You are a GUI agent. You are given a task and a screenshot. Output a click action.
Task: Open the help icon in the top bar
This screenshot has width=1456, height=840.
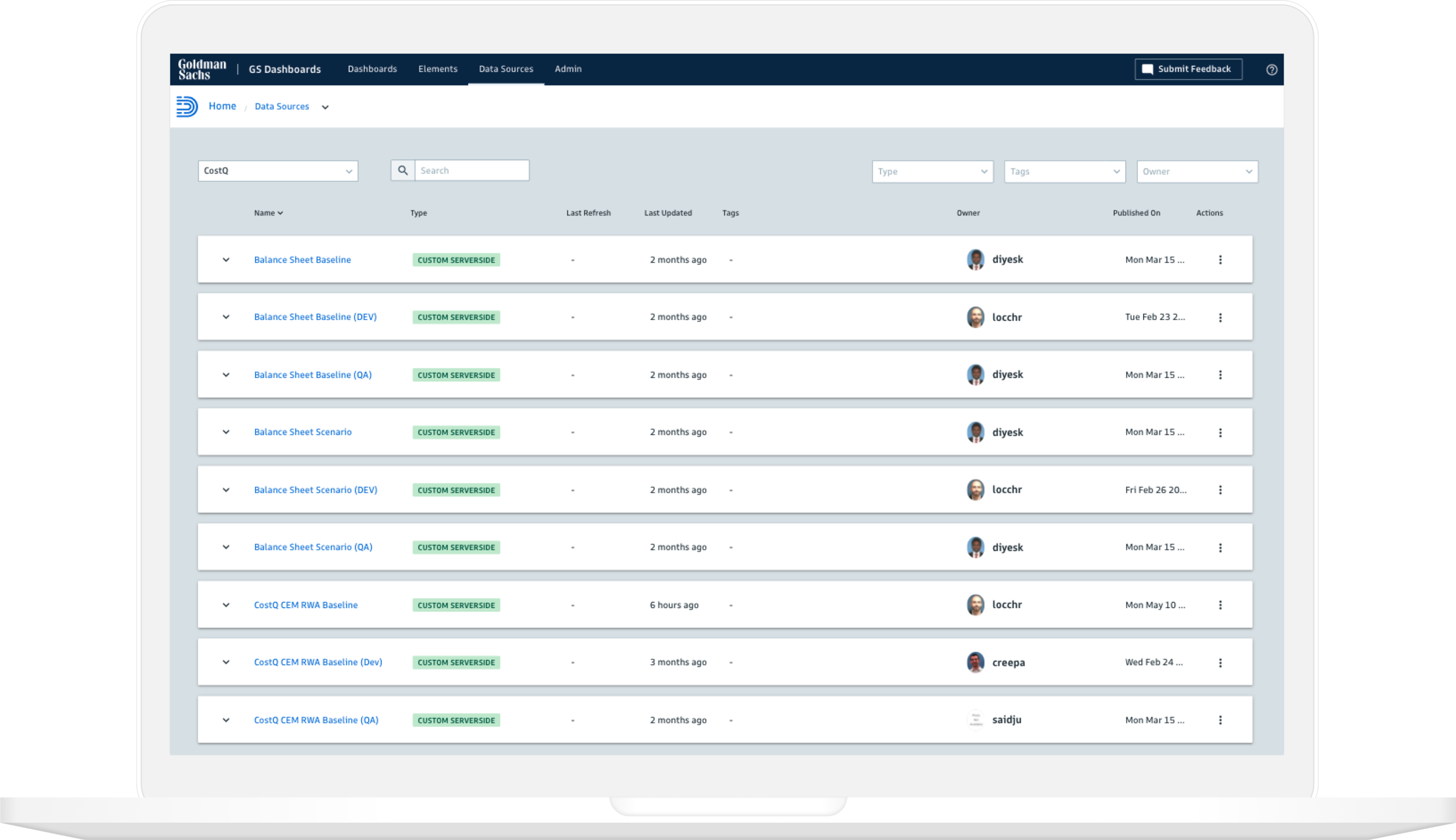[x=1271, y=69]
